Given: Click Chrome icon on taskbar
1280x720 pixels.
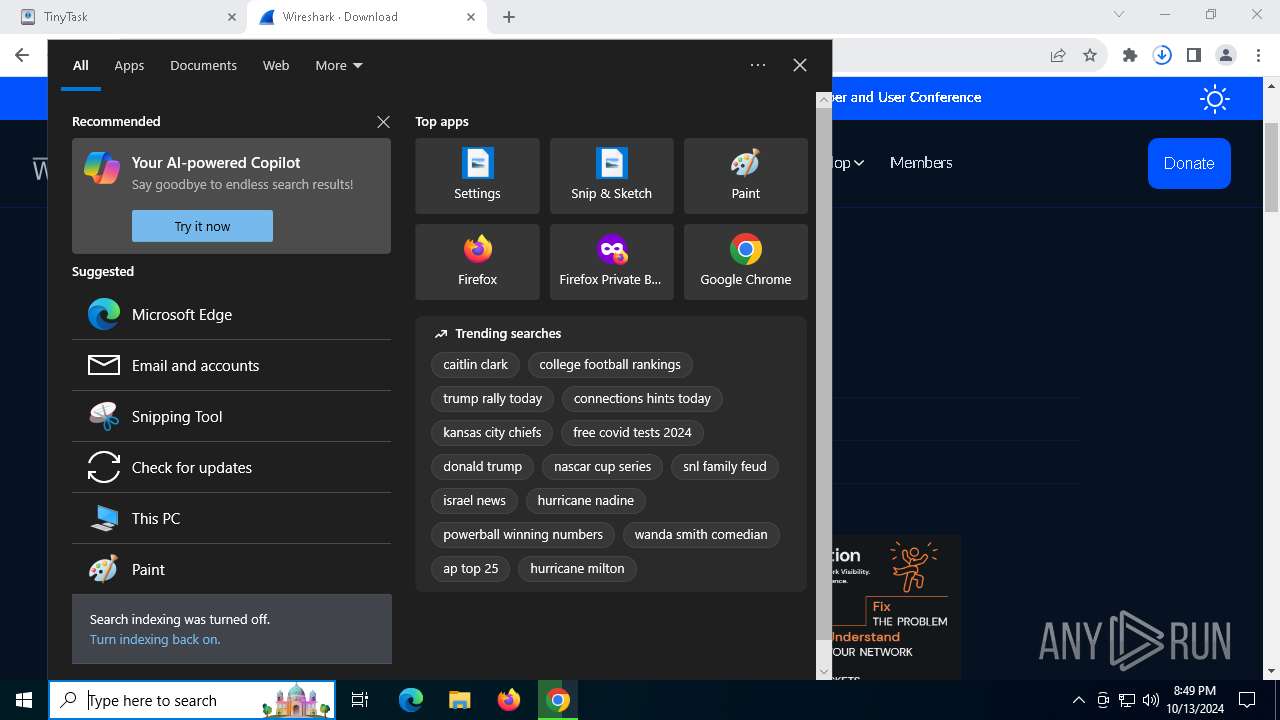Looking at the screenshot, I should pyautogui.click(x=558, y=700).
